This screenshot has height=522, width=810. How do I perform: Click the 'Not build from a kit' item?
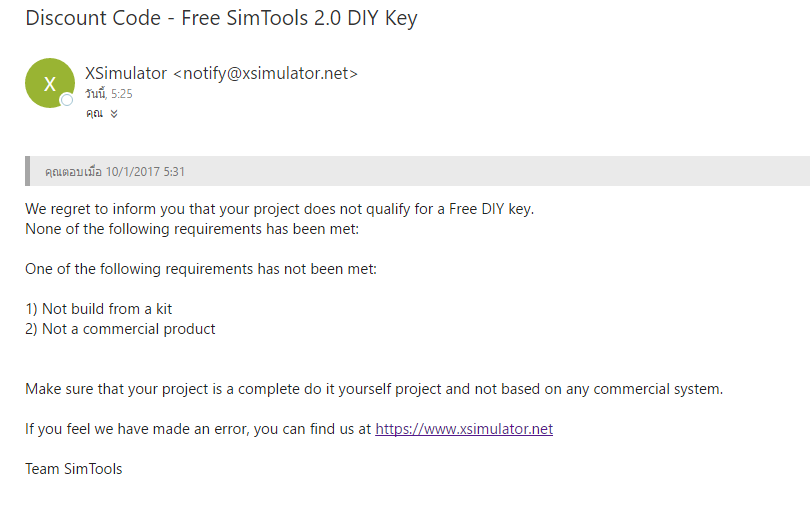pyautogui.click(x=99, y=309)
